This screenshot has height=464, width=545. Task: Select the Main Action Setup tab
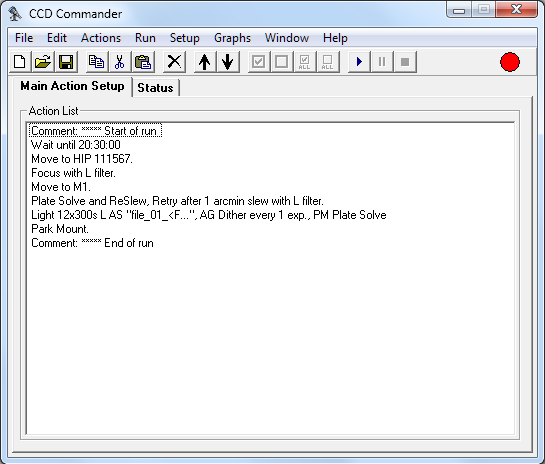[x=72, y=86]
